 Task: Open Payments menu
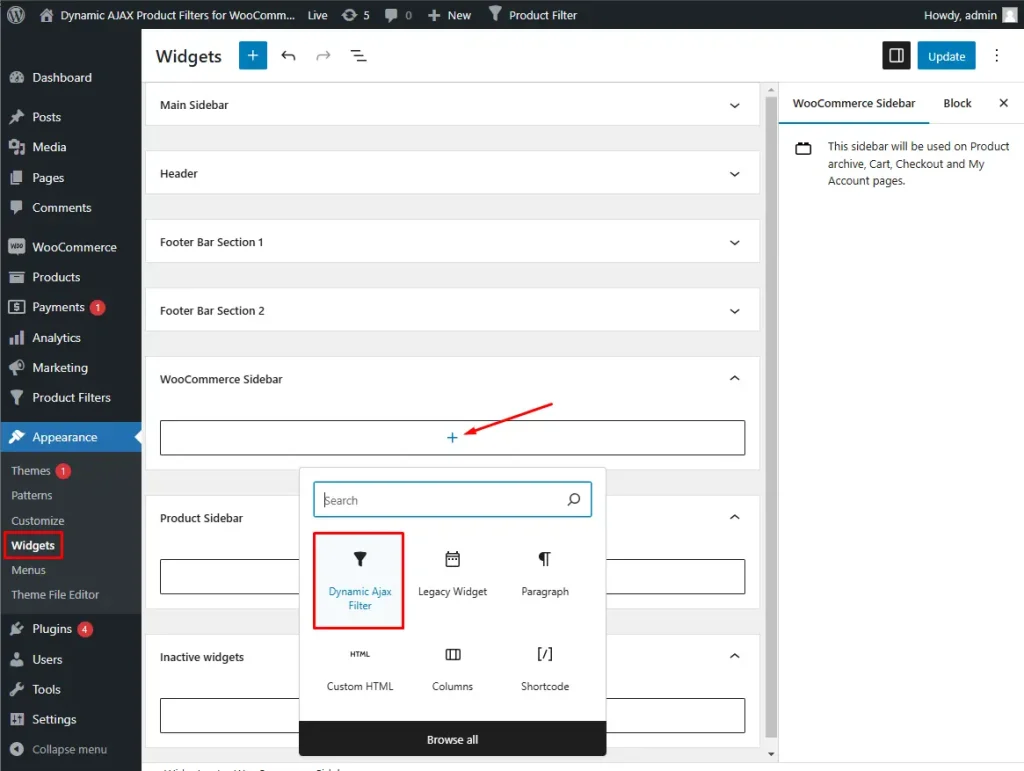tap(71, 307)
